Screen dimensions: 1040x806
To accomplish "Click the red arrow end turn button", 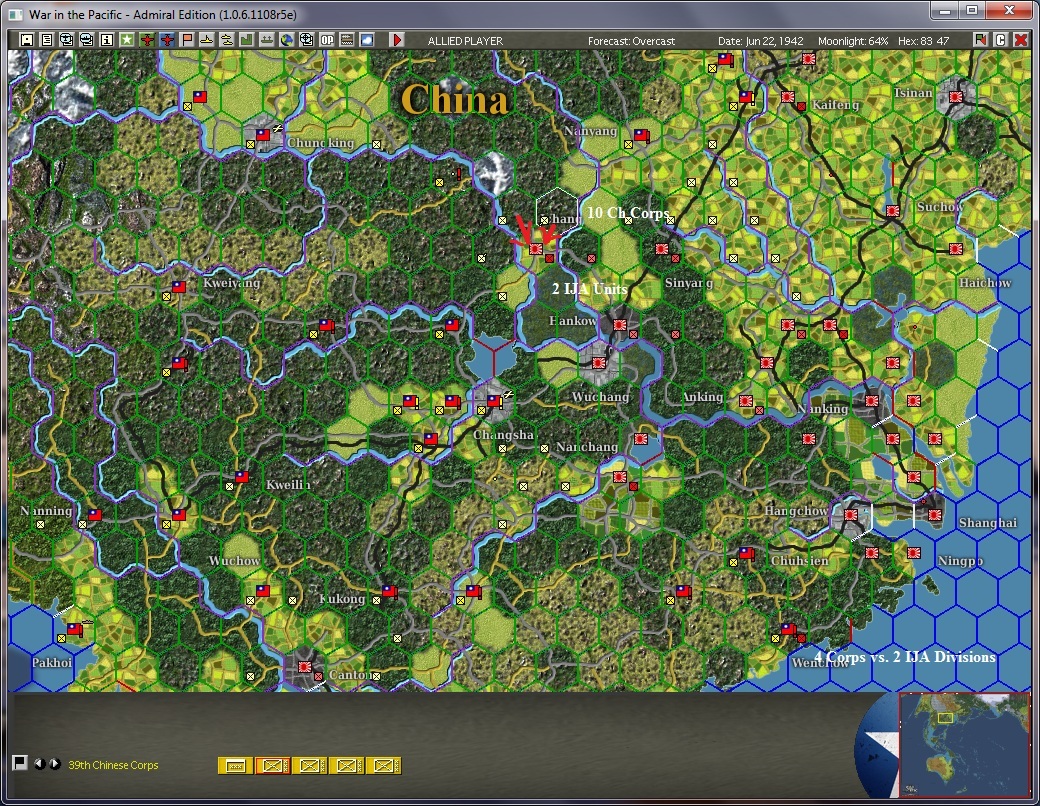I will pyautogui.click(x=397, y=40).
